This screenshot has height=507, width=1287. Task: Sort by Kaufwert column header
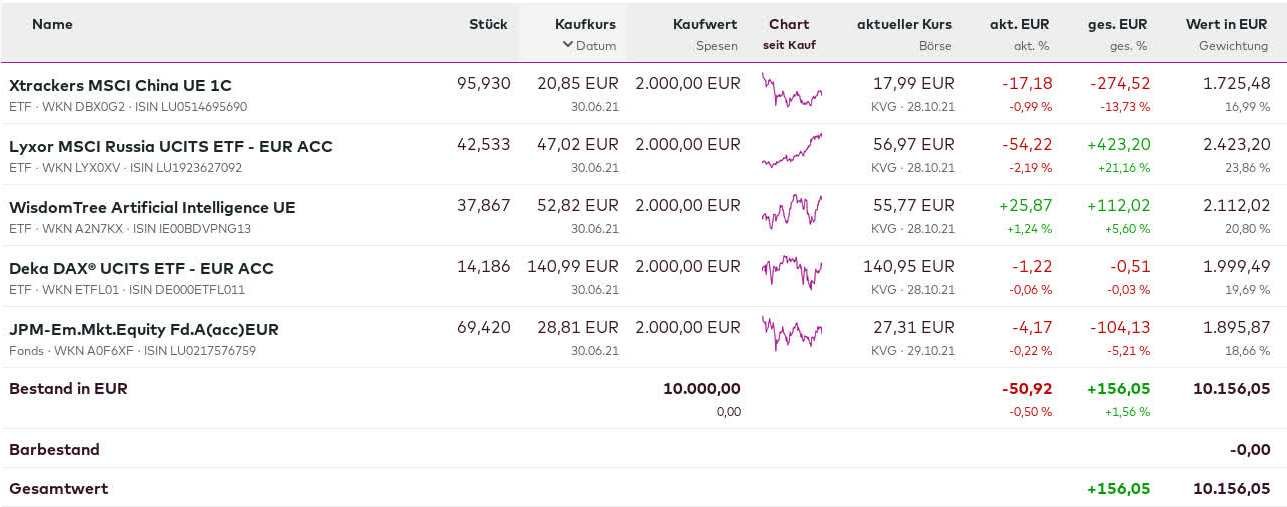[x=705, y=24]
